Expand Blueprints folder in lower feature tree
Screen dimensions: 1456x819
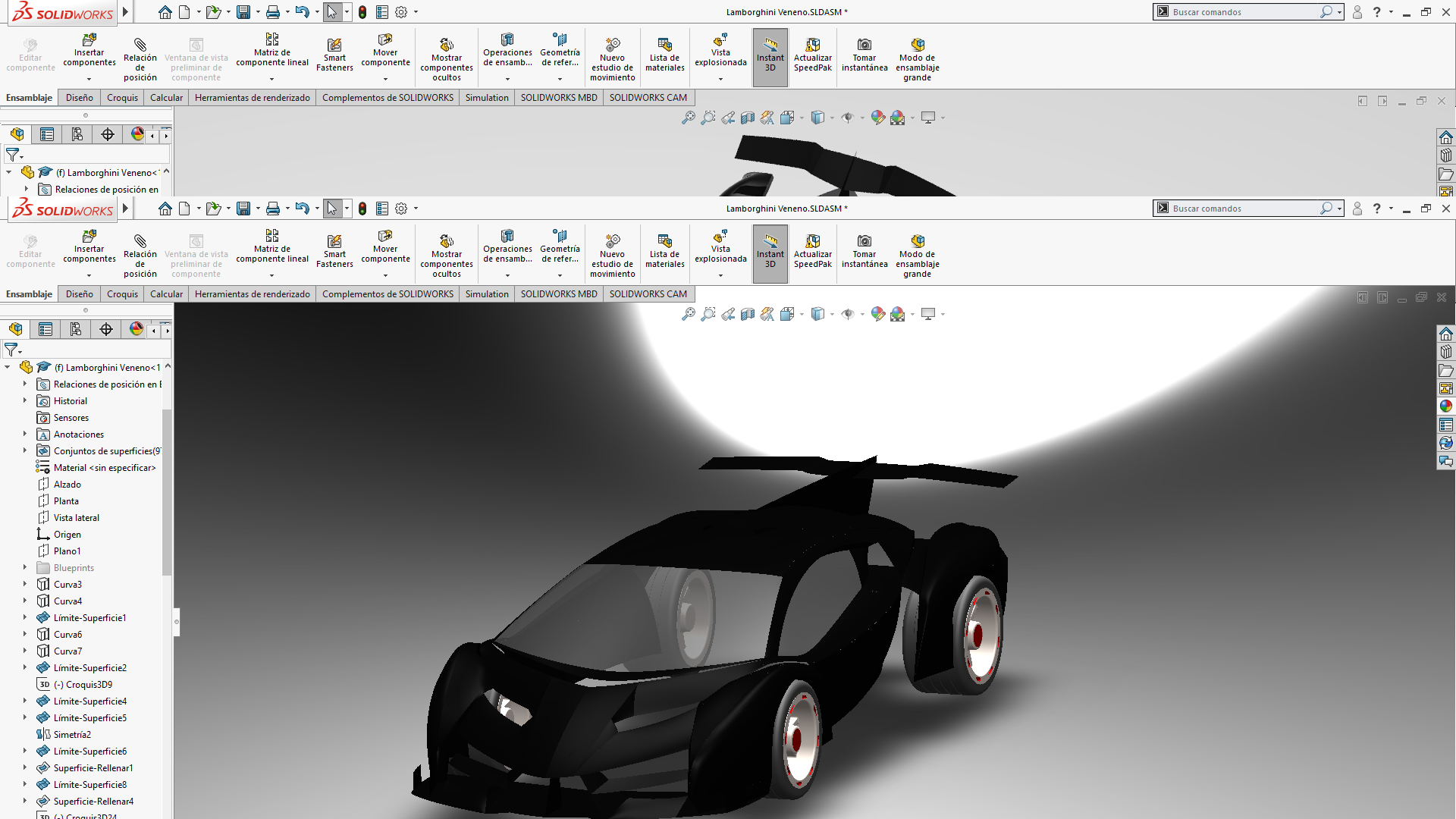click(x=25, y=567)
